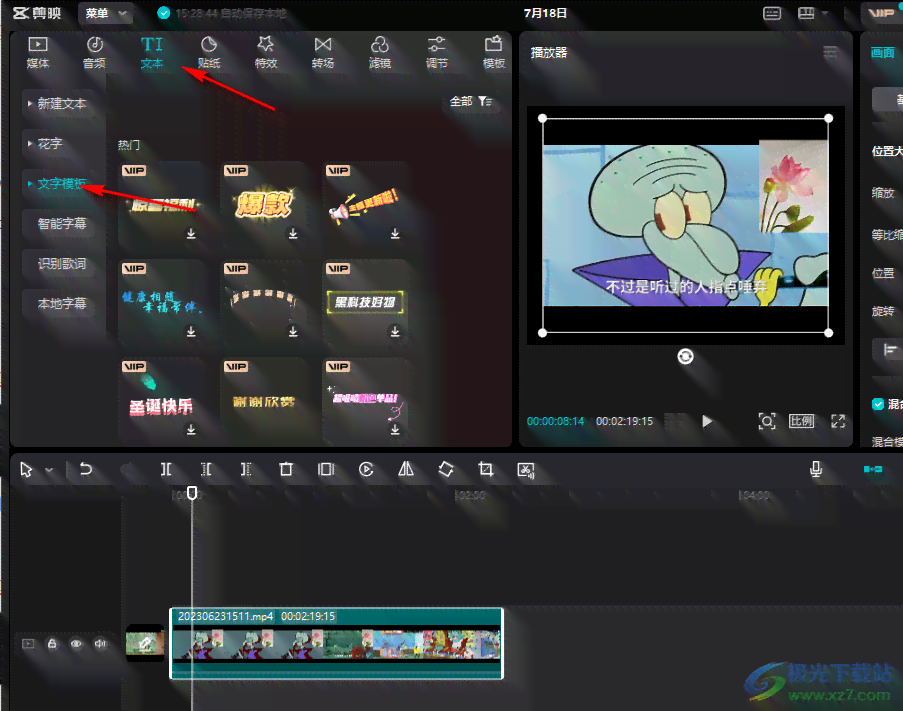Click the shortcut keyboard icon in title bar
The width and height of the screenshot is (903, 711).
(772, 13)
